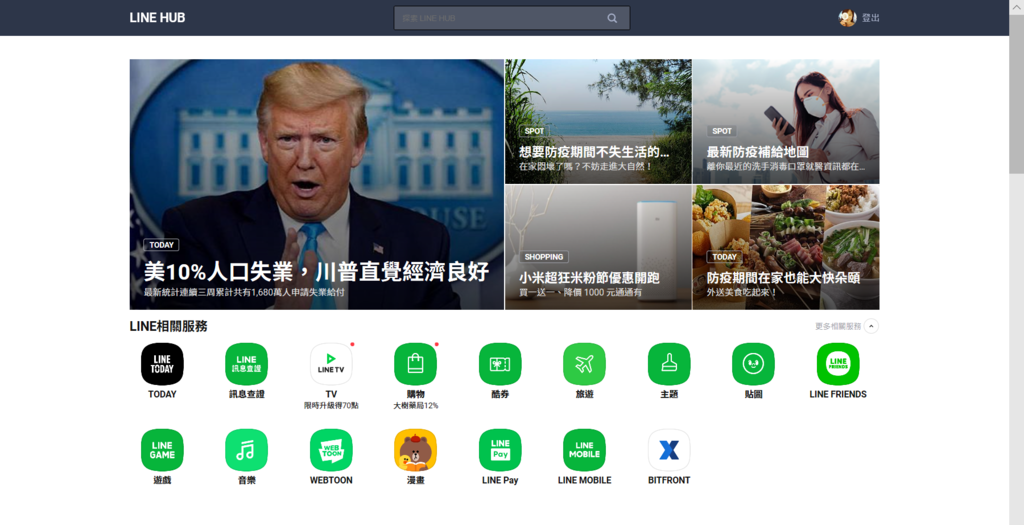Open the 貼圖 sticker face icon
The width and height of the screenshot is (1024, 525).
pos(754,364)
